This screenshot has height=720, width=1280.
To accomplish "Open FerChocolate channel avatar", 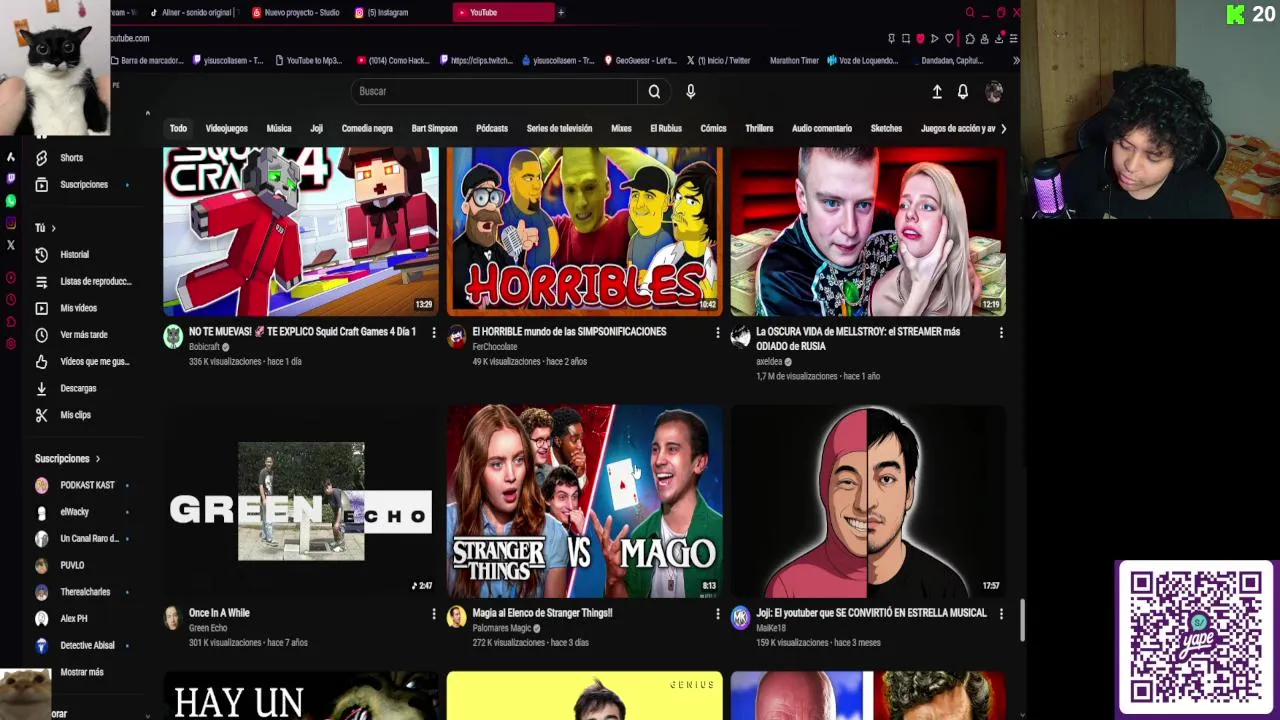I will coord(457,337).
